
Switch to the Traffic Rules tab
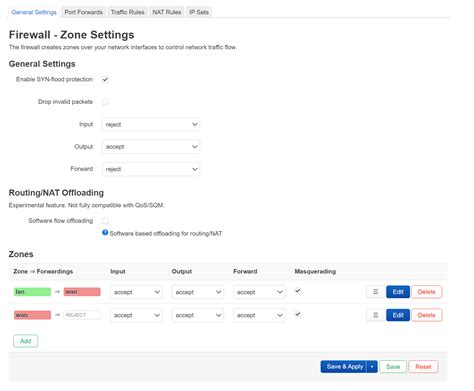[127, 12]
